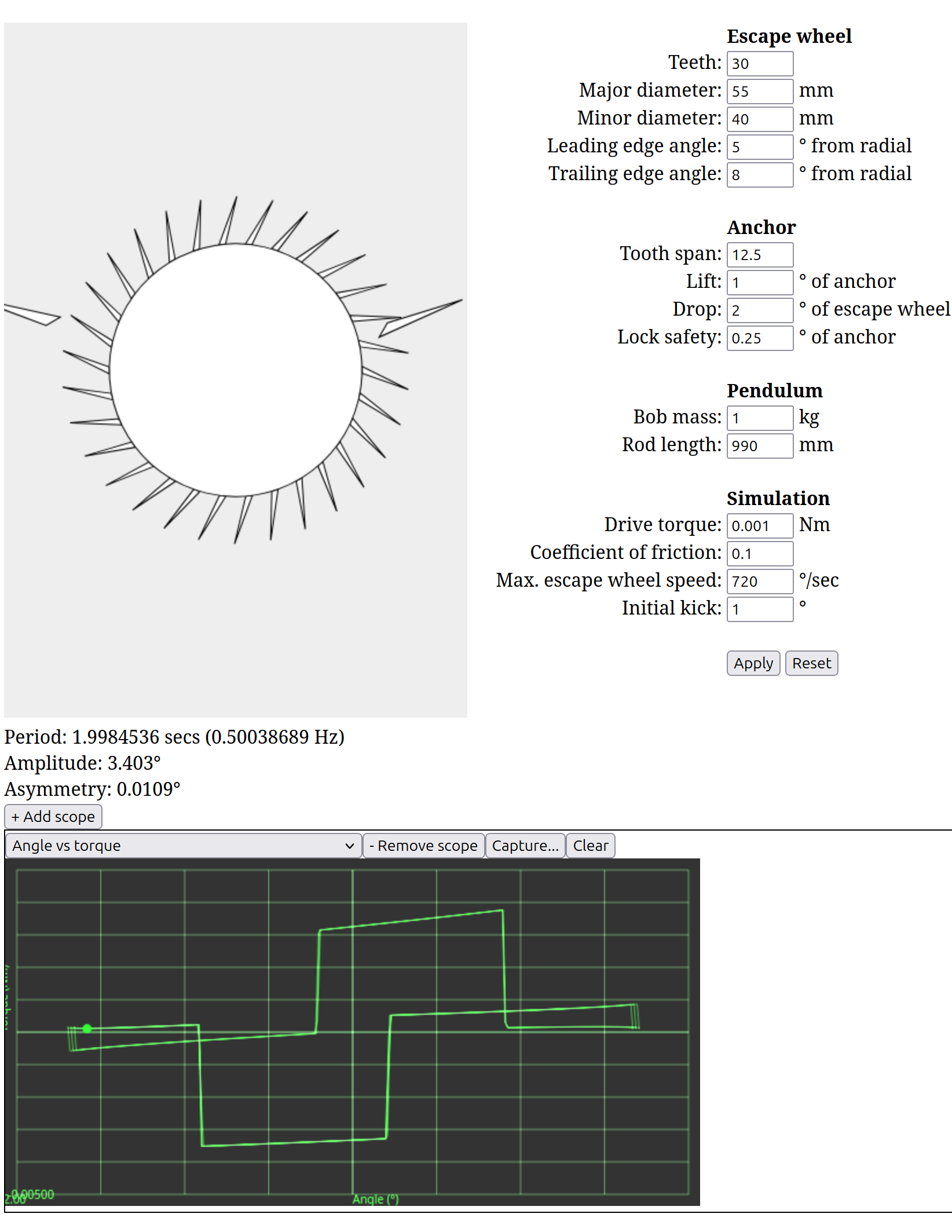Edit the Trailing edge angle field
952x1232 pixels.
pyautogui.click(x=759, y=175)
